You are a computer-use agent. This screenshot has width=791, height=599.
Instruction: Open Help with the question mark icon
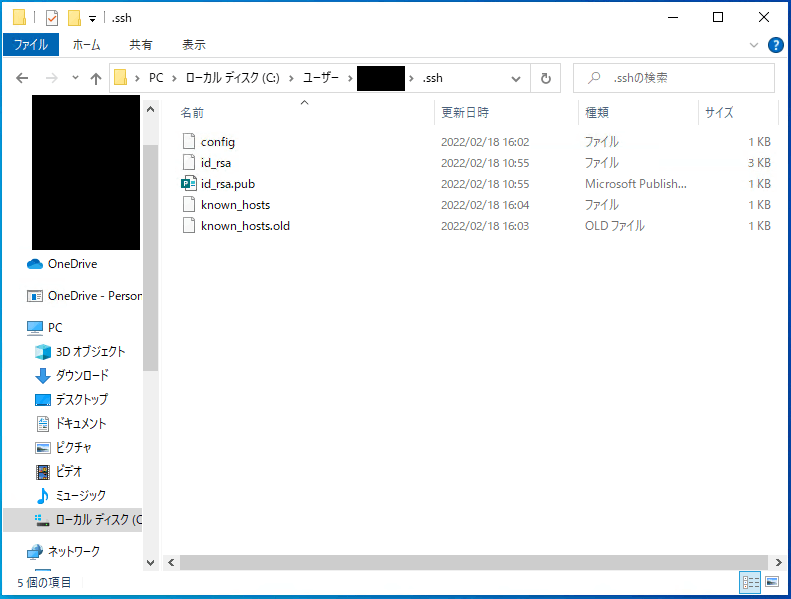(x=775, y=45)
